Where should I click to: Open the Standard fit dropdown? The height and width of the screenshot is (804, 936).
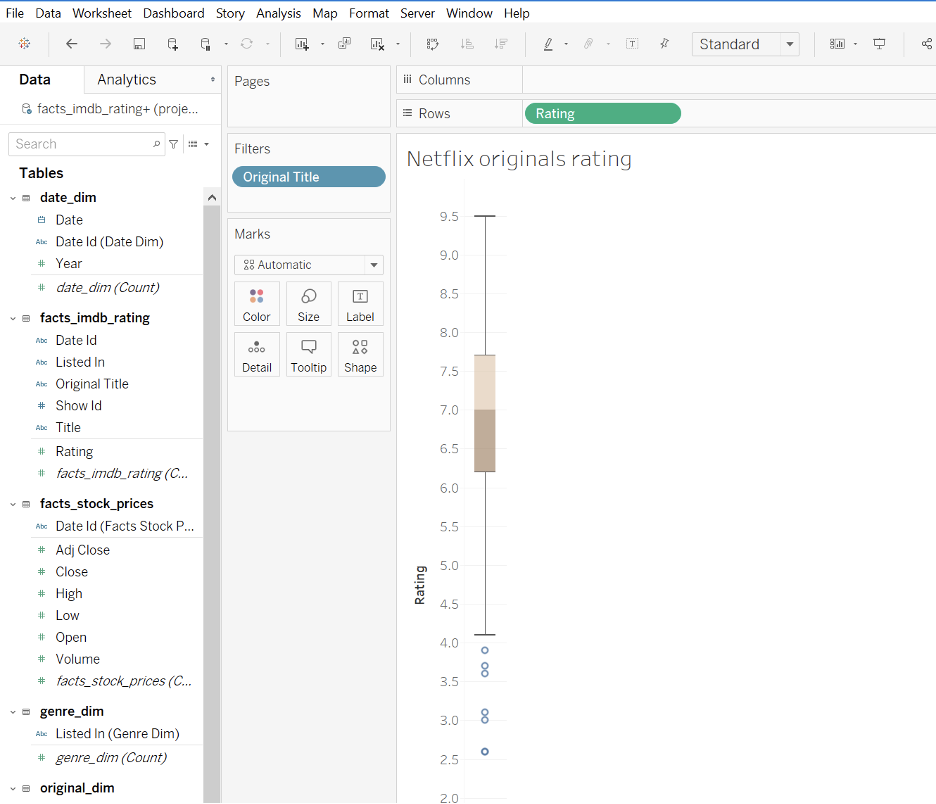pyautogui.click(x=790, y=44)
